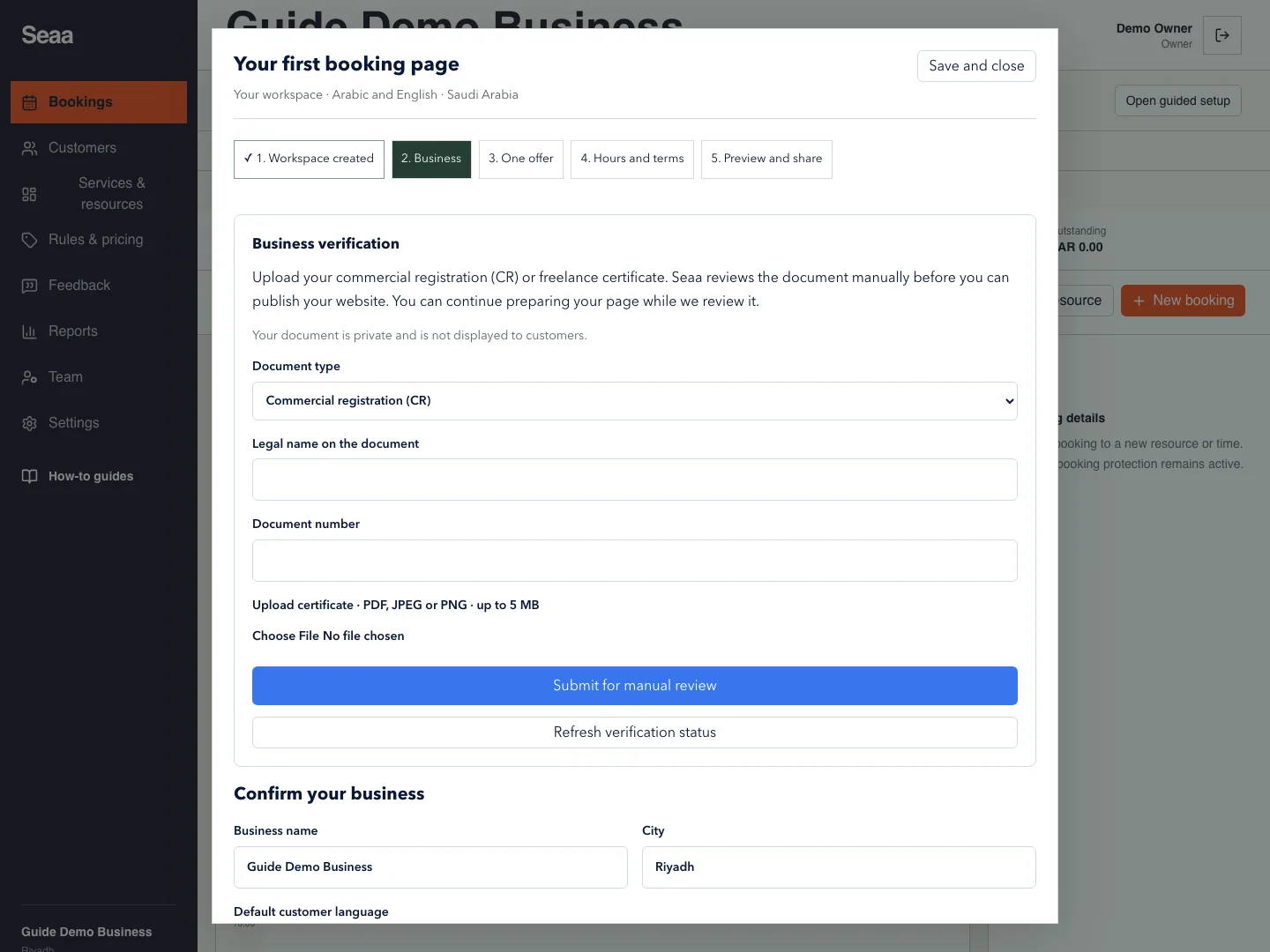1270x952 pixels.
Task: Click the Reports bar chart icon
Action: point(29,331)
